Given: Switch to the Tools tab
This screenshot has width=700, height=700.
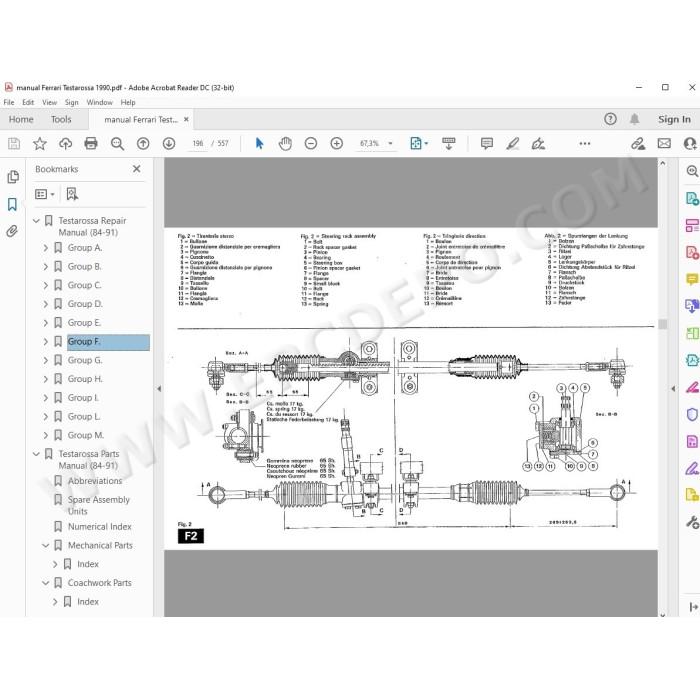Looking at the screenshot, I should click(61, 119).
